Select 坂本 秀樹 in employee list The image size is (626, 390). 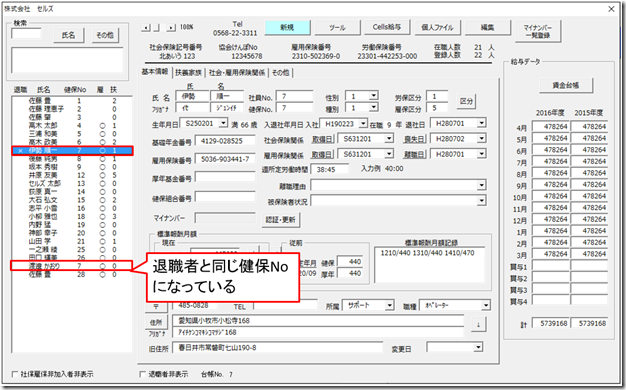tap(72, 167)
